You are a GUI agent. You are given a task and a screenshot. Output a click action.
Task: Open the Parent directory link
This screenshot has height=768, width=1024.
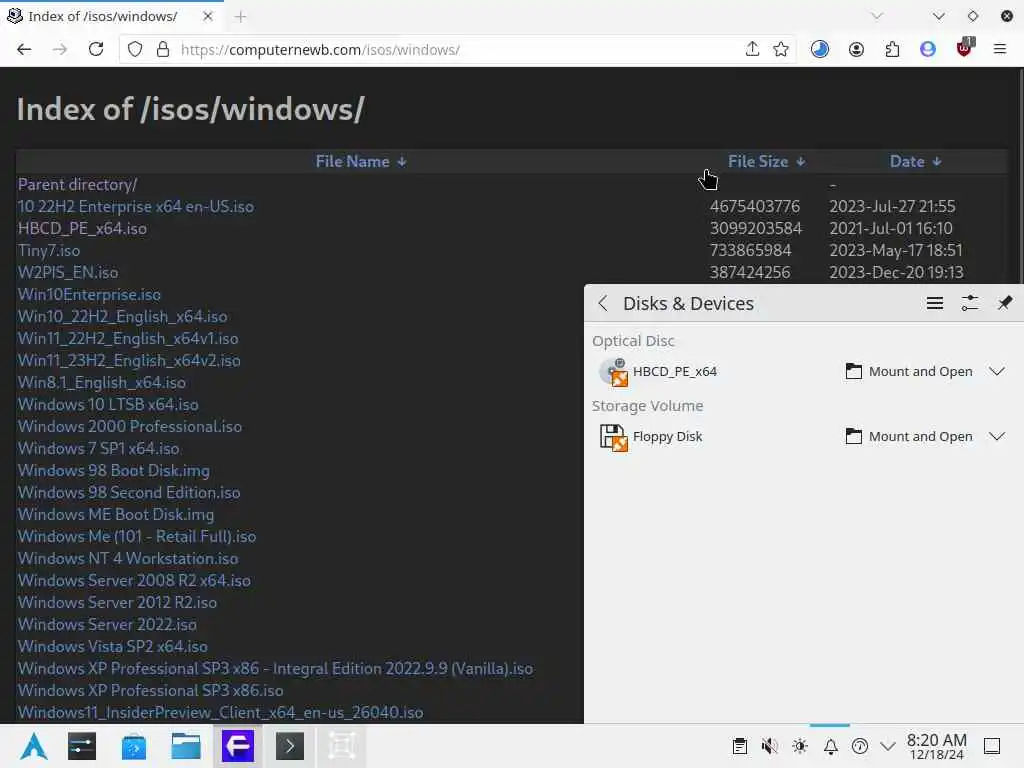77,185
